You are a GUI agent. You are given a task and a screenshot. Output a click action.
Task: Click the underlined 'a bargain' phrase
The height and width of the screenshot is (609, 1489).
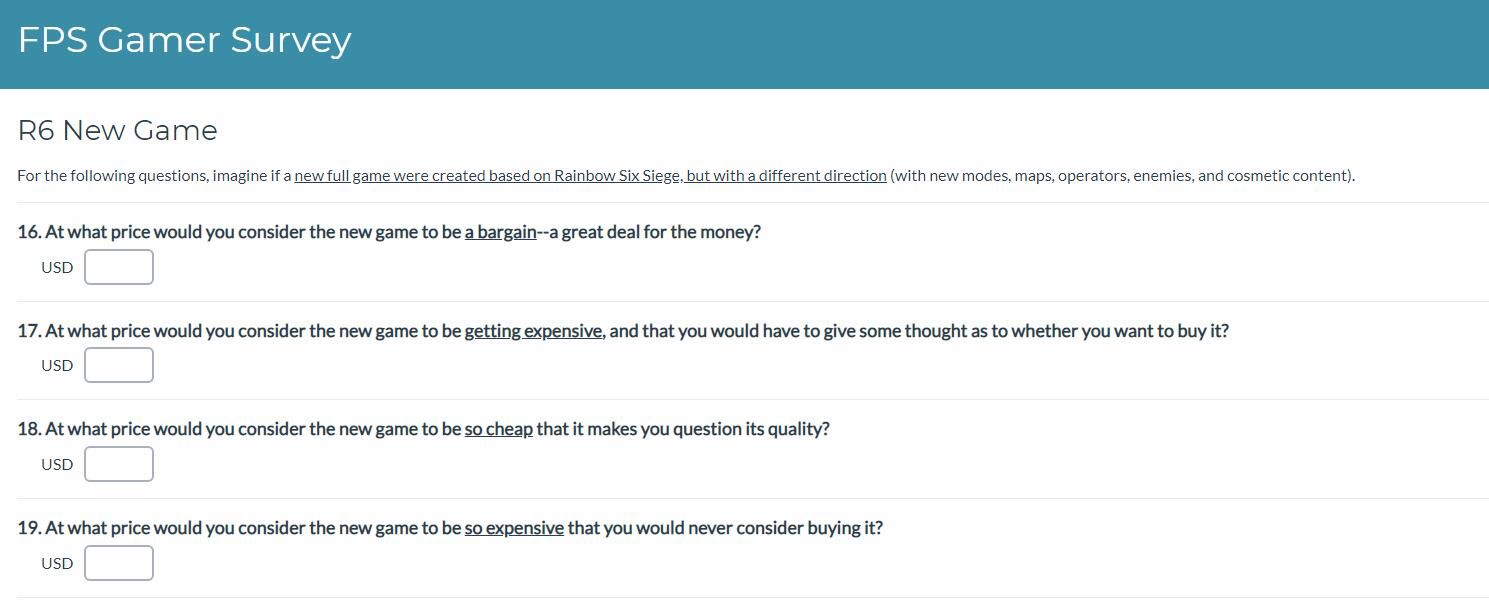[x=500, y=232]
